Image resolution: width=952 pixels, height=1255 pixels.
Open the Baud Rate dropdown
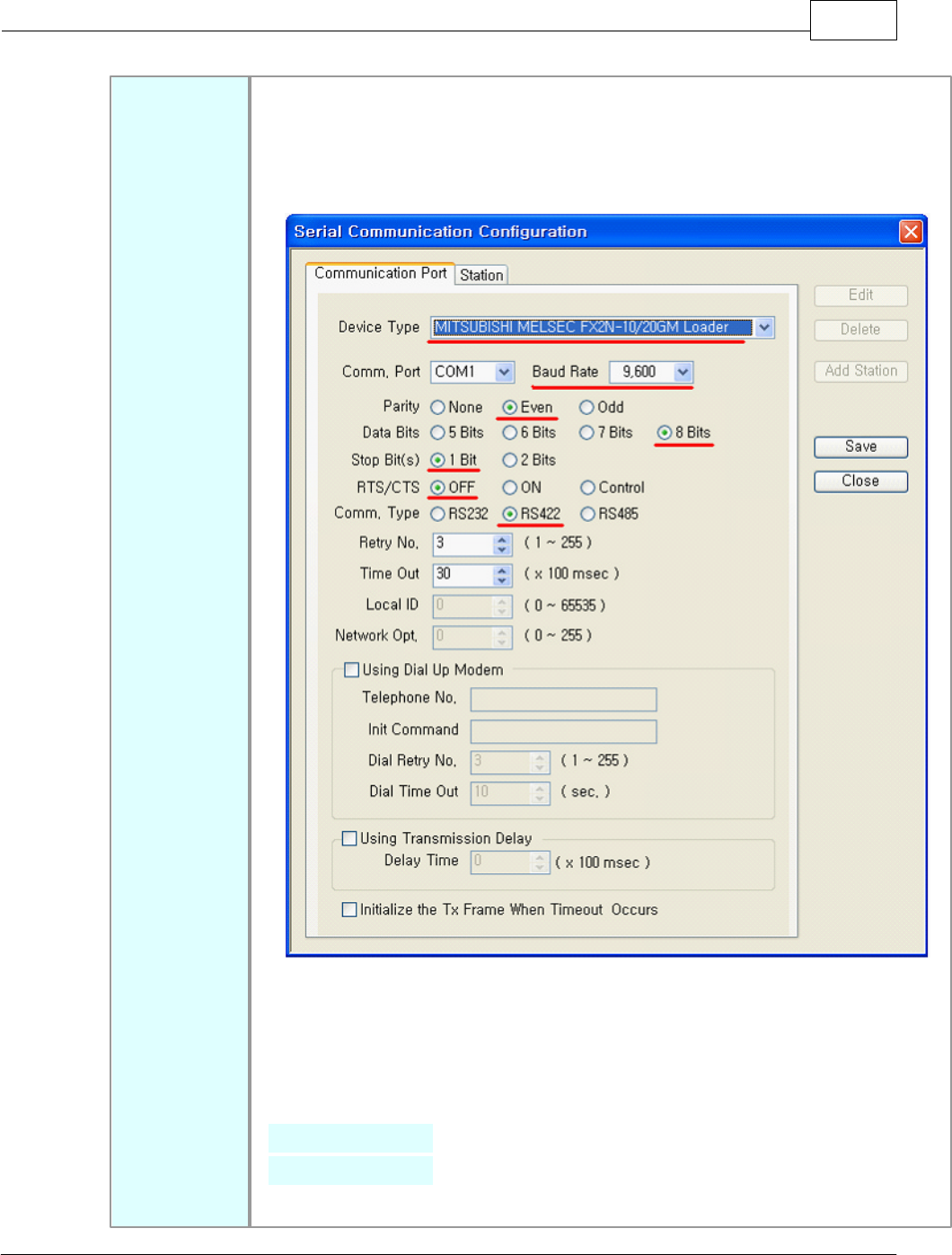pyautogui.click(x=683, y=372)
